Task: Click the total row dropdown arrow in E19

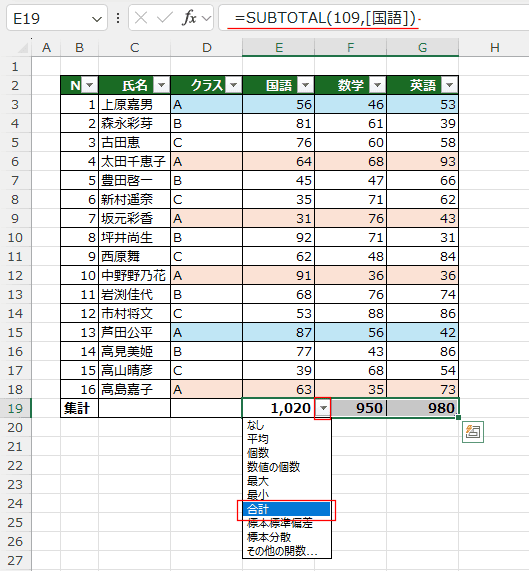Action: coord(323,408)
